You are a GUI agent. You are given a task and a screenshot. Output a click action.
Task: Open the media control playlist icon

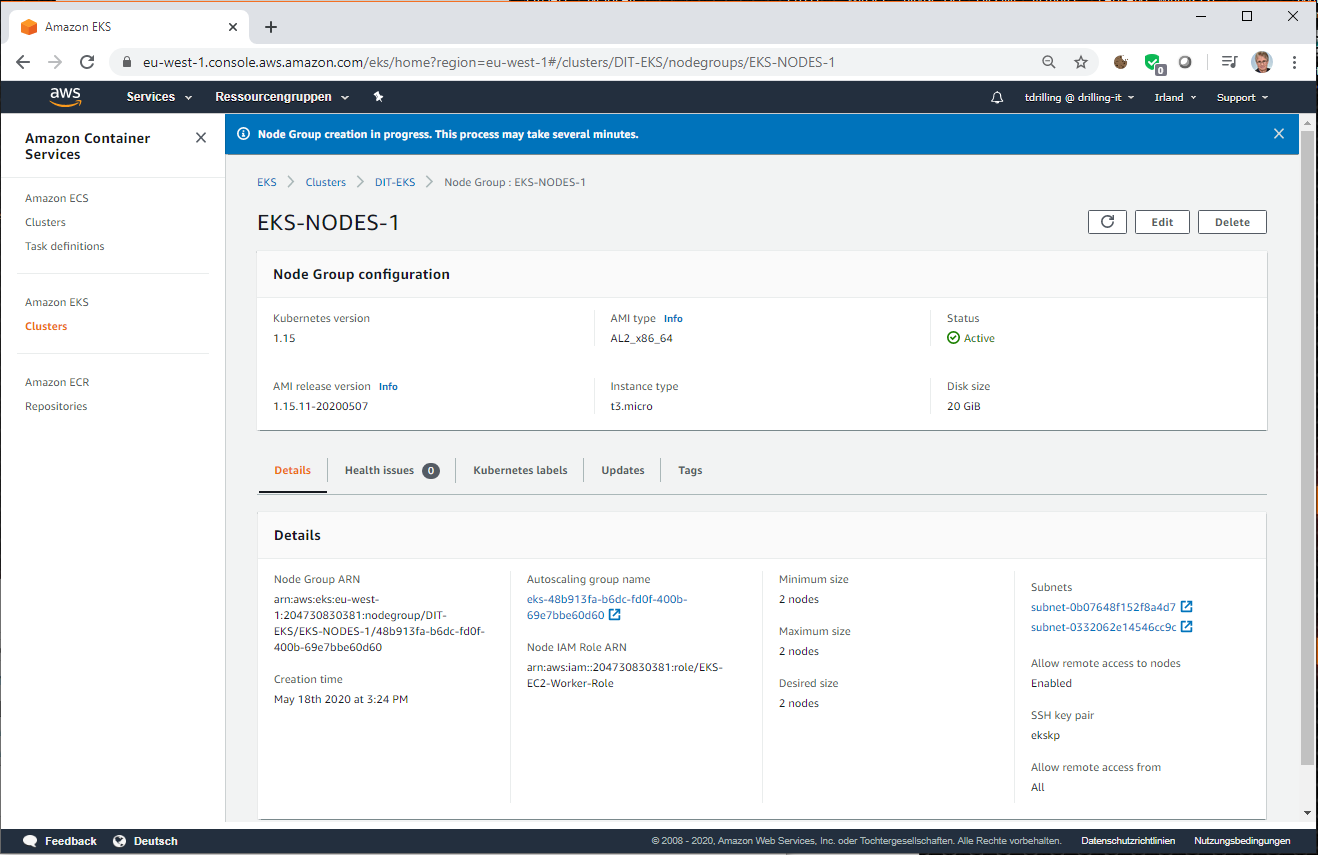1229,62
